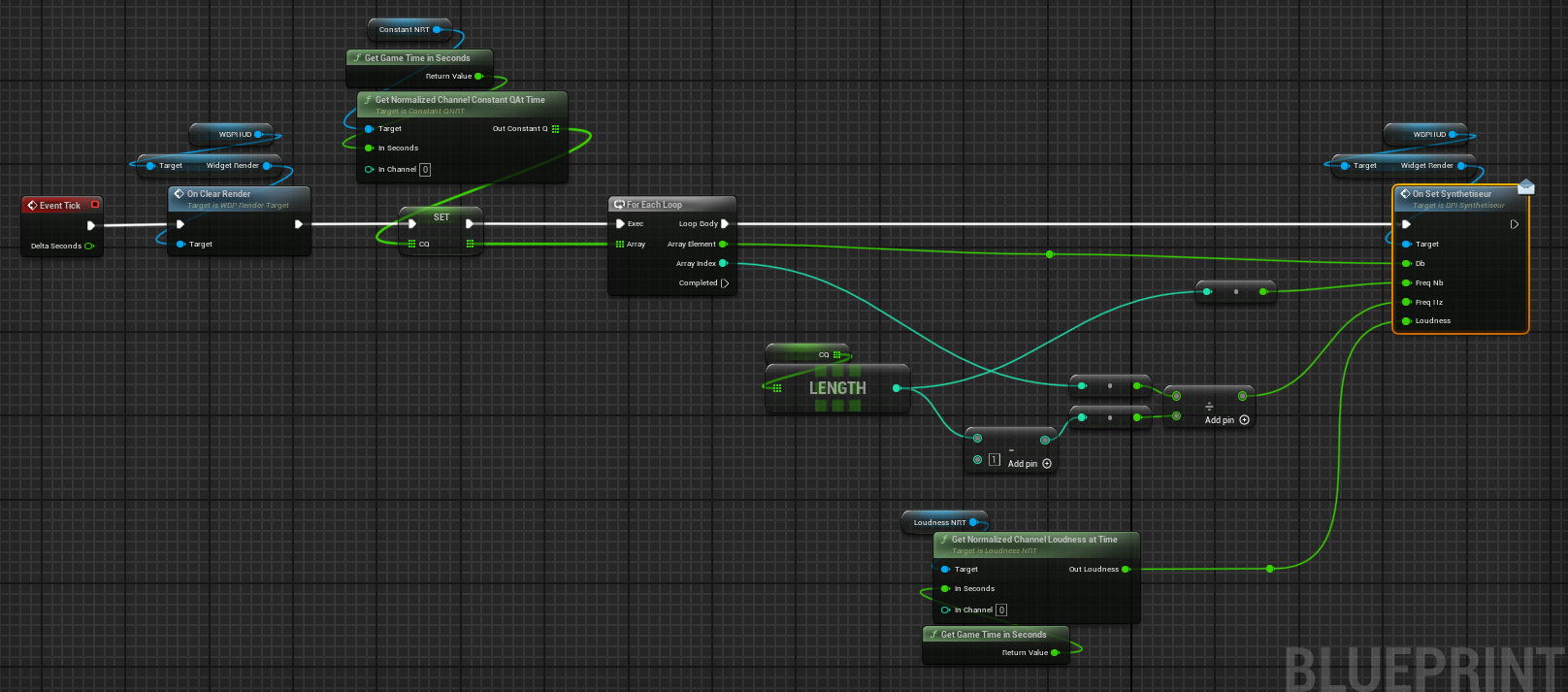Click the Array Index output pin
Image resolution: width=1568 pixels, height=692 pixels.
tap(723, 263)
